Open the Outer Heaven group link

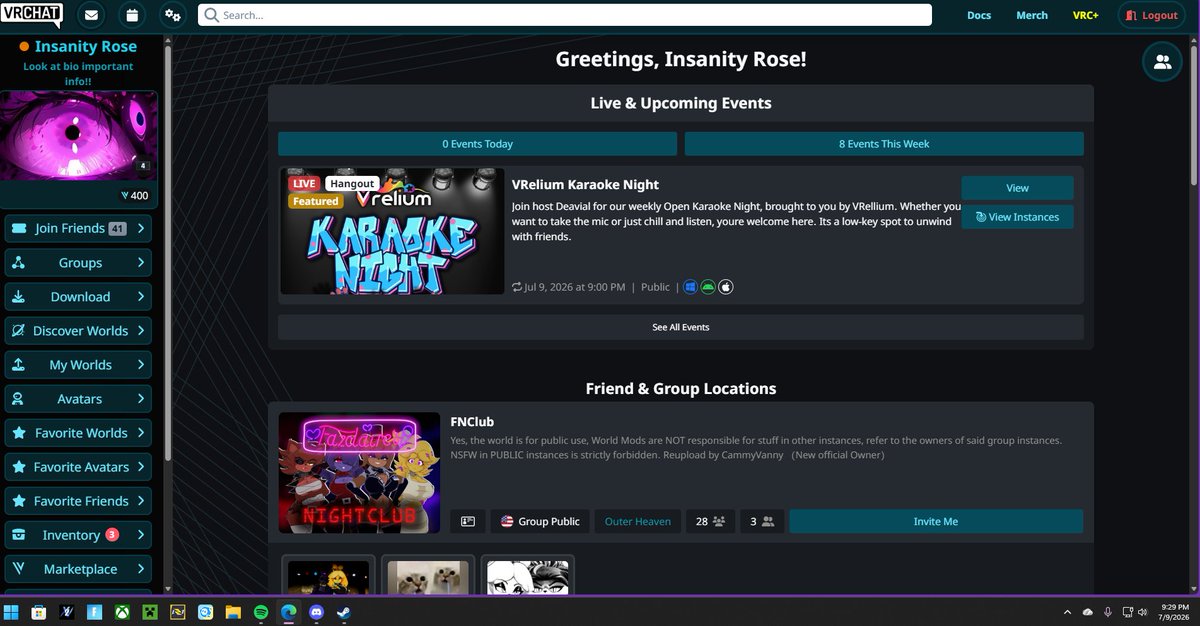tap(638, 521)
